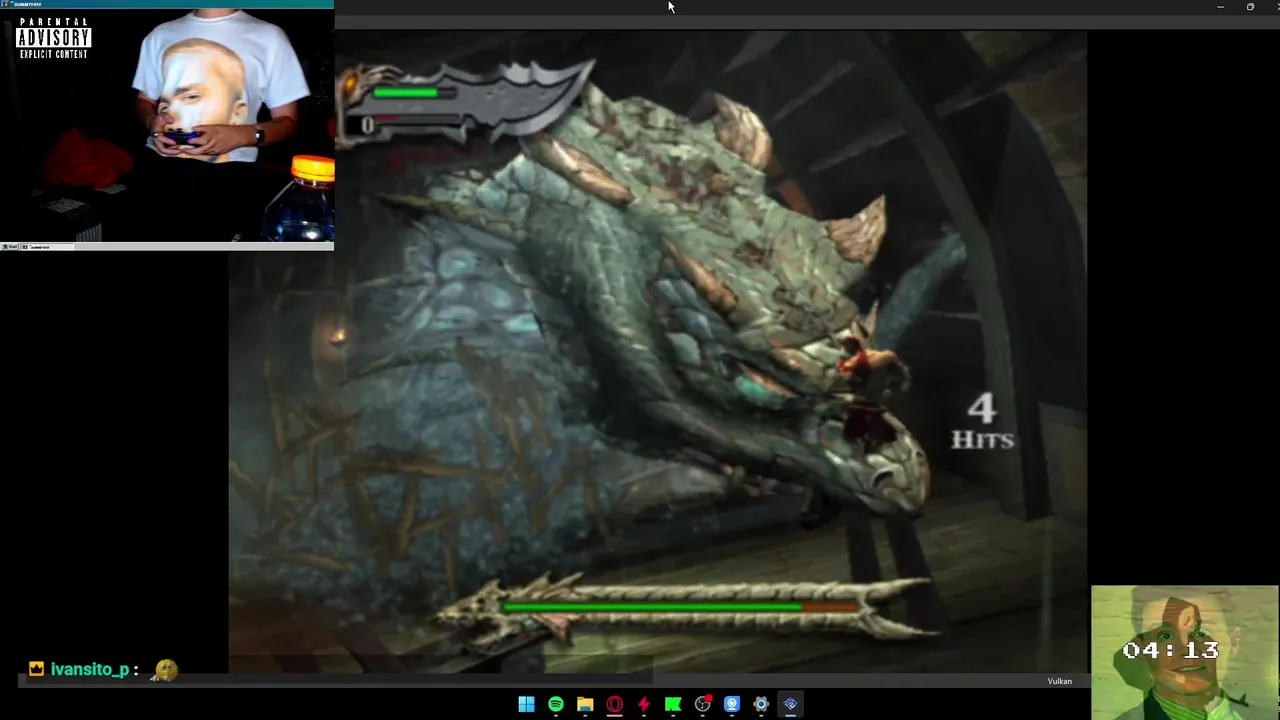1280x720 pixels.
Task: Click the 04:13 timer overlay
Action: tap(1171, 650)
